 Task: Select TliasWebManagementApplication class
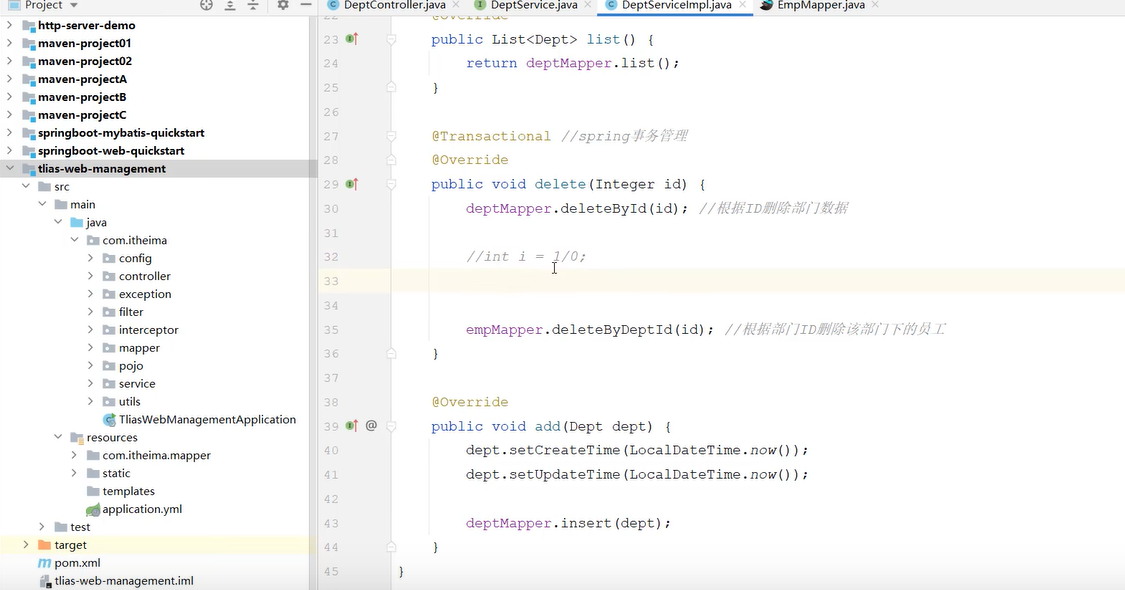pos(207,420)
